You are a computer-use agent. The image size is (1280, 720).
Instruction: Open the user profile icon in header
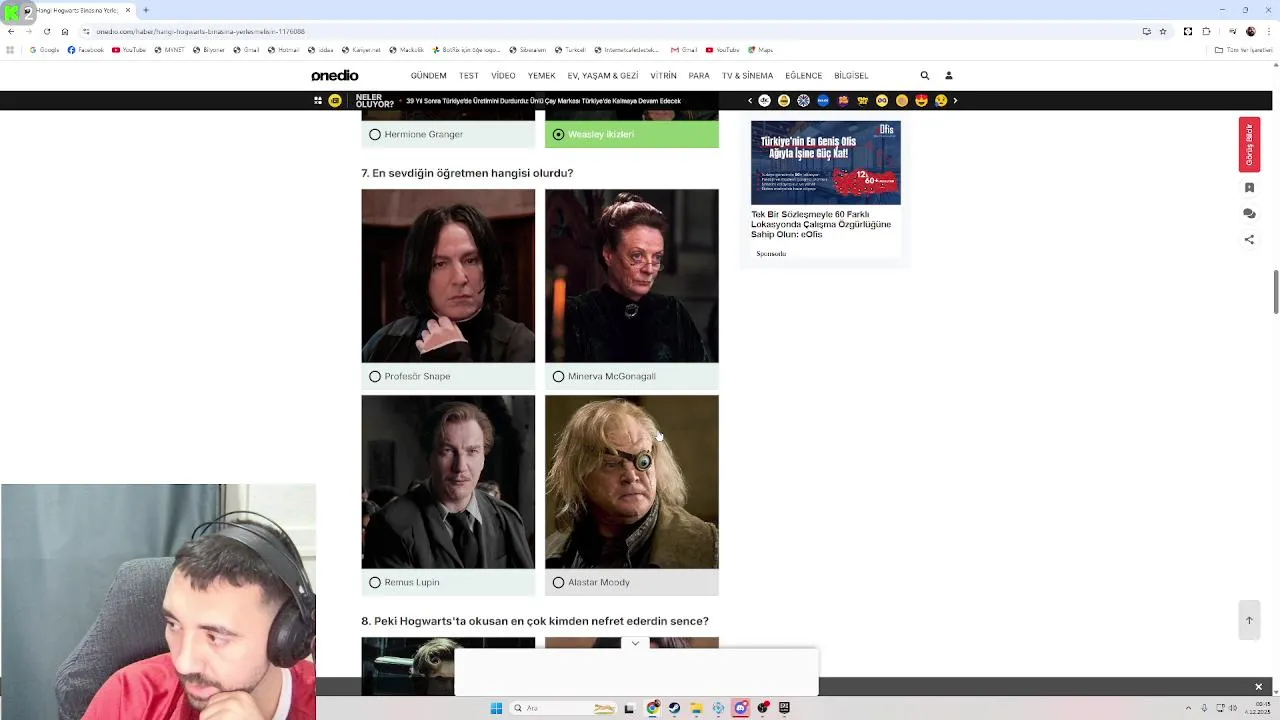[x=949, y=76]
